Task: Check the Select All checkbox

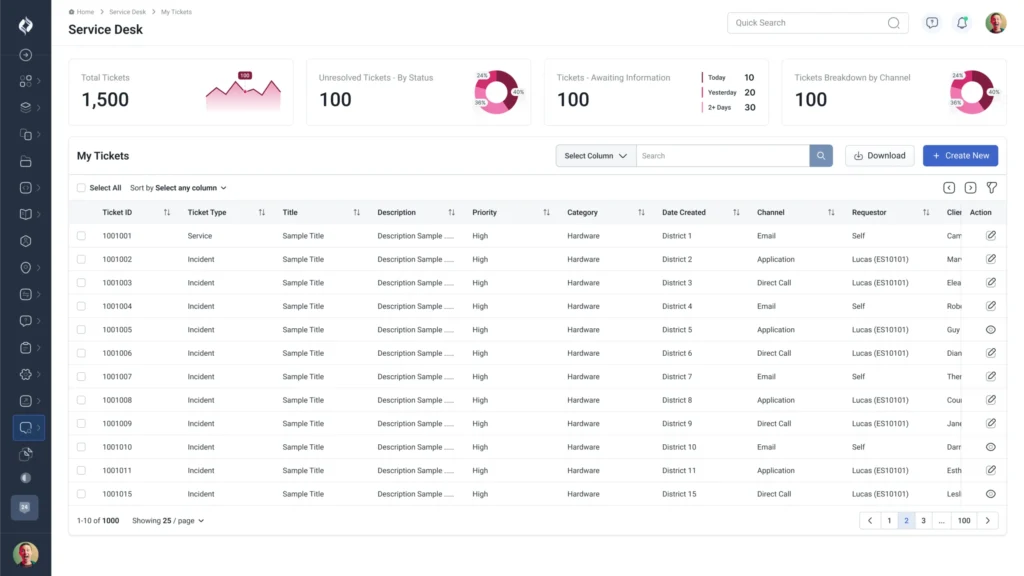Action: (81, 188)
